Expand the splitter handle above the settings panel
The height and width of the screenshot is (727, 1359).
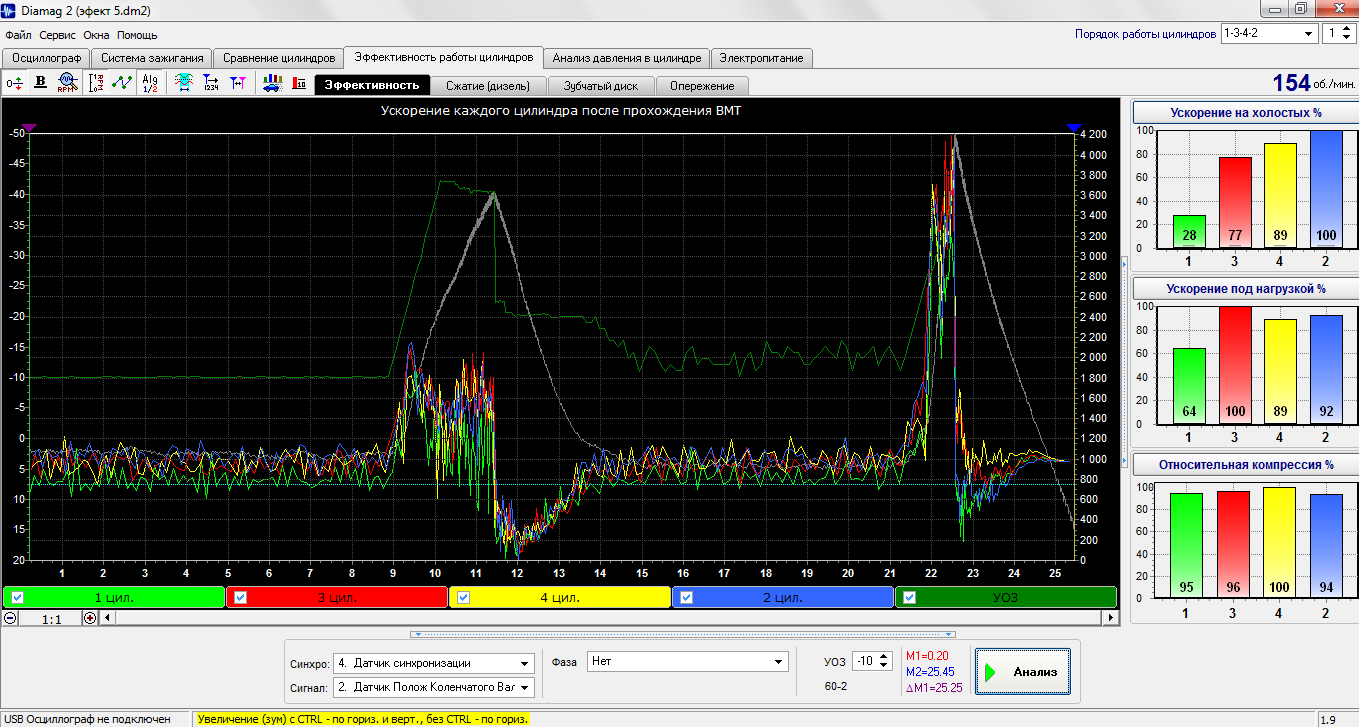(683, 634)
